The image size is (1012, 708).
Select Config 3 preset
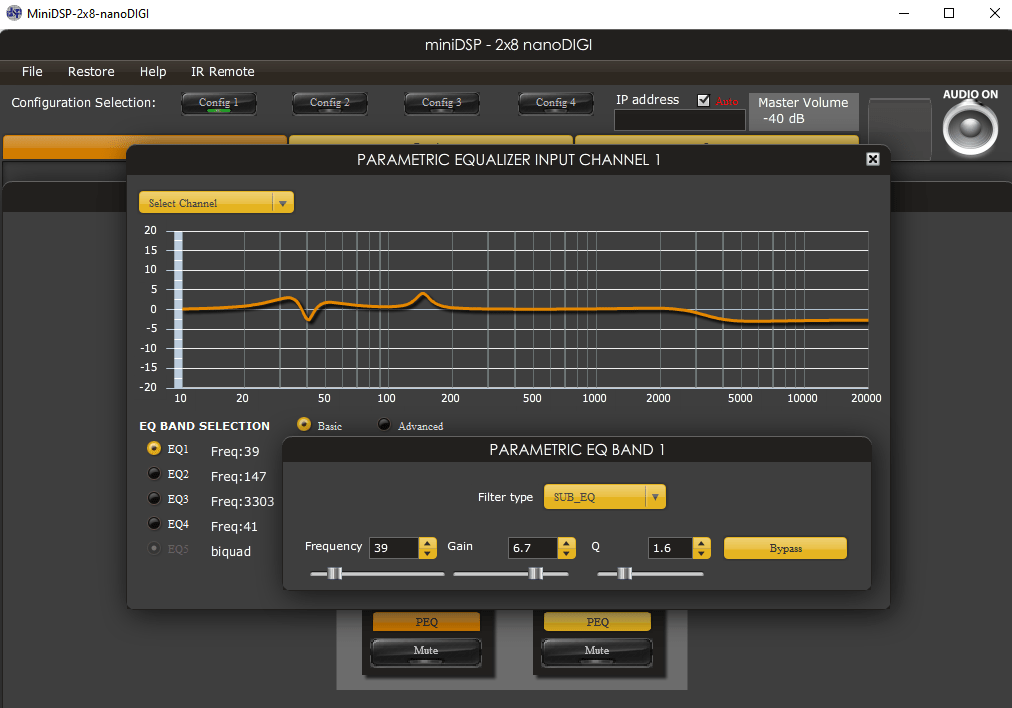click(441, 103)
